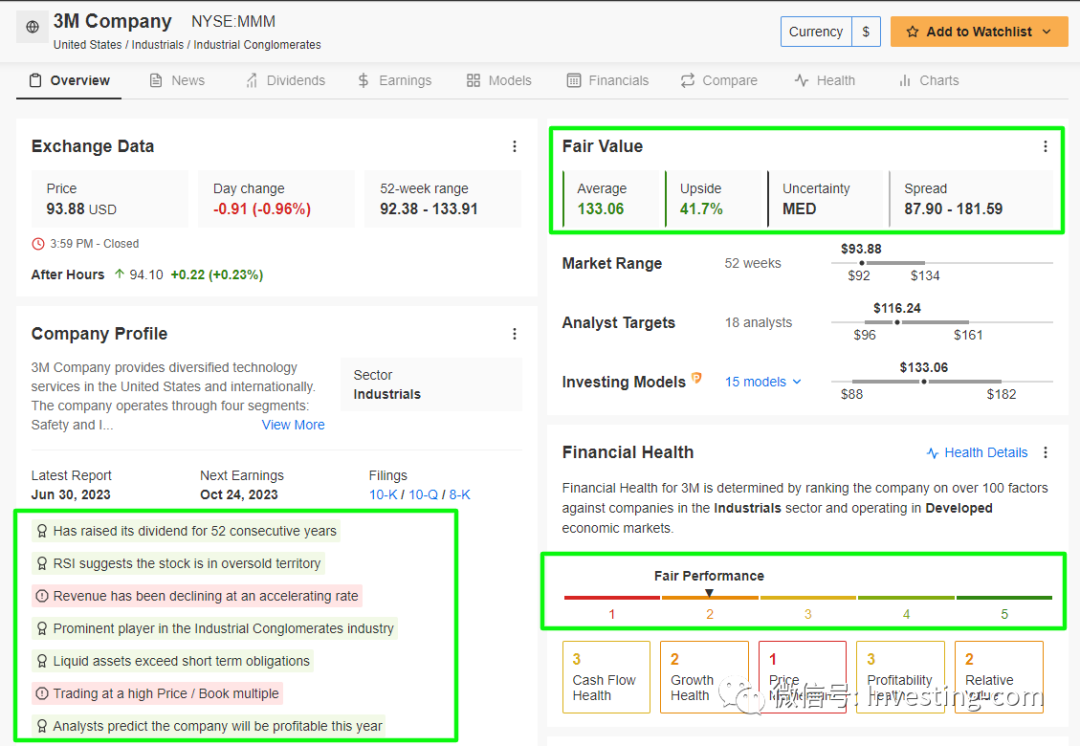Select the Cash Flow Health score card

click(606, 677)
